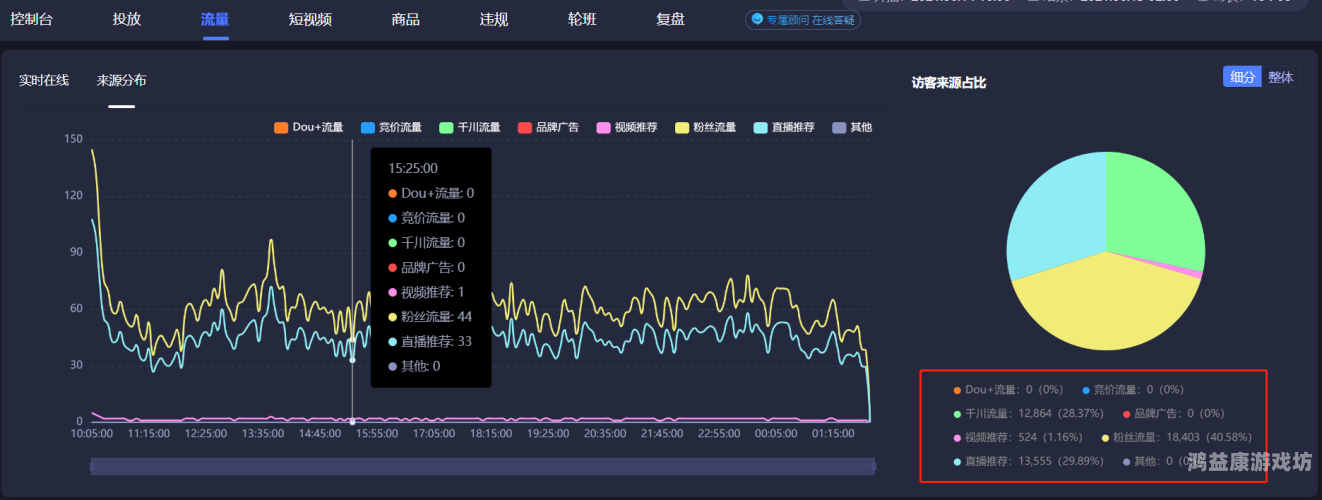Toggle 其他 legend series
This screenshot has width=1322, height=500.
(x=852, y=127)
